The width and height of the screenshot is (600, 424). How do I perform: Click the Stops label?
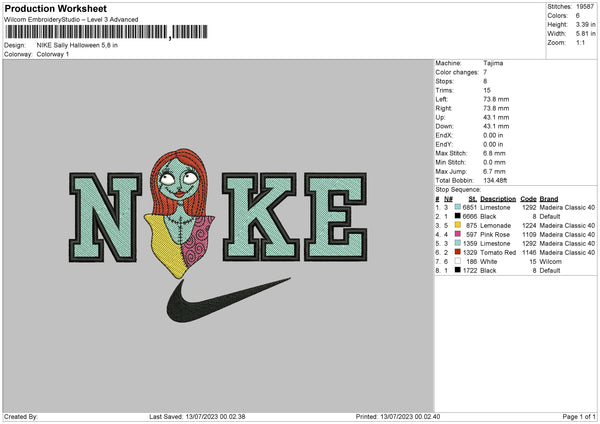444,81
